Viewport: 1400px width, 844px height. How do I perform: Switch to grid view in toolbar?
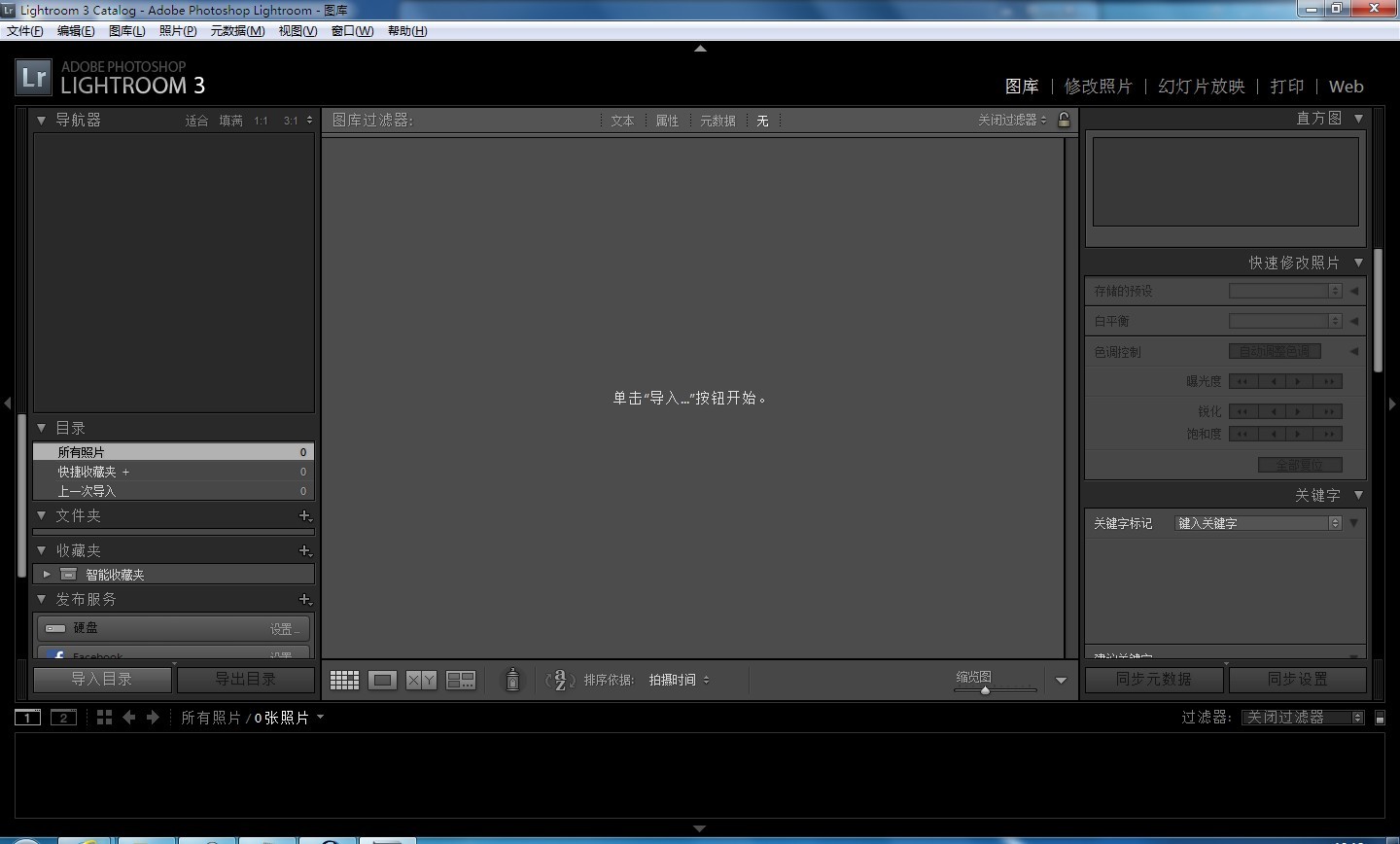pyautogui.click(x=344, y=681)
